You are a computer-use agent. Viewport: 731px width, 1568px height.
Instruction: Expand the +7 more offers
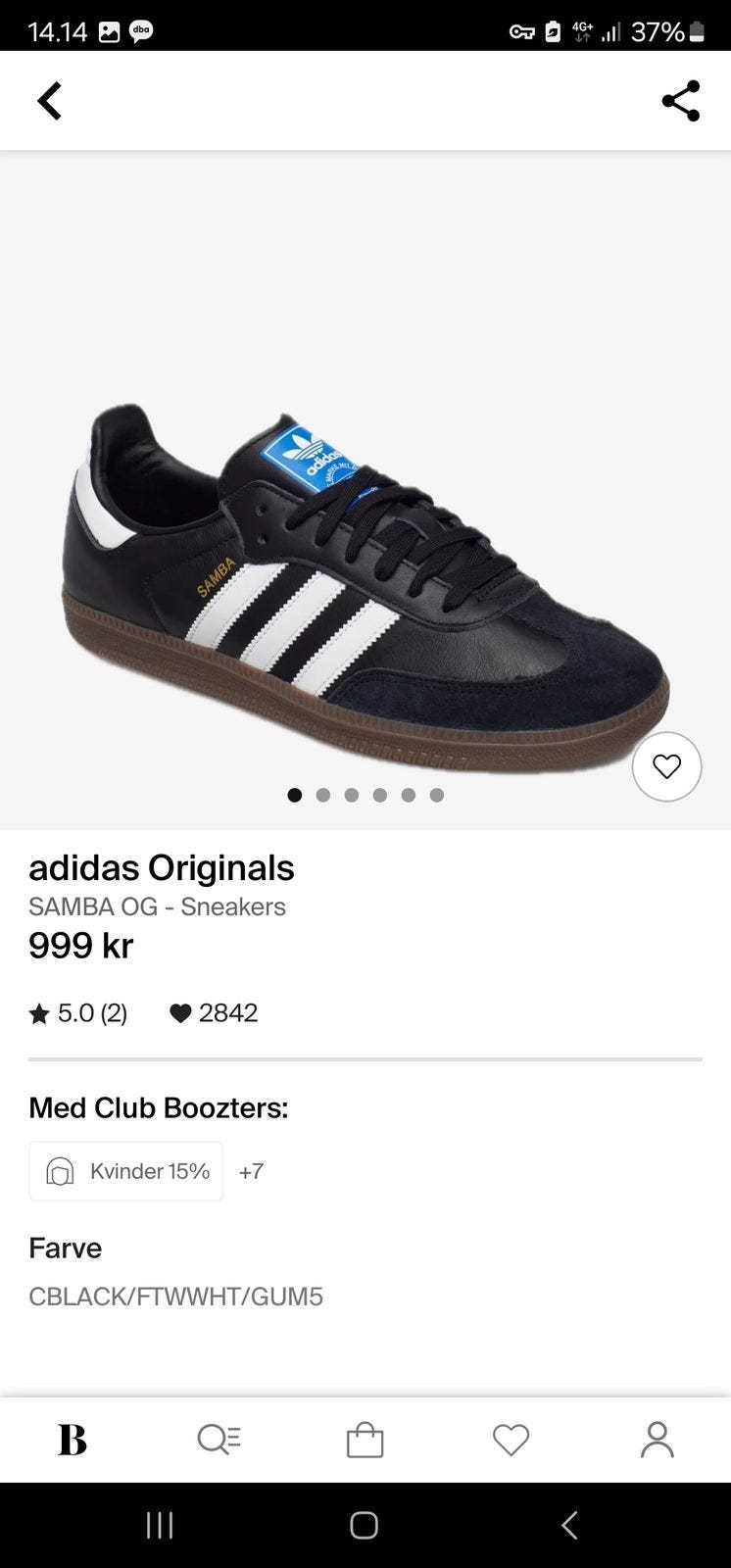click(x=251, y=1171)
